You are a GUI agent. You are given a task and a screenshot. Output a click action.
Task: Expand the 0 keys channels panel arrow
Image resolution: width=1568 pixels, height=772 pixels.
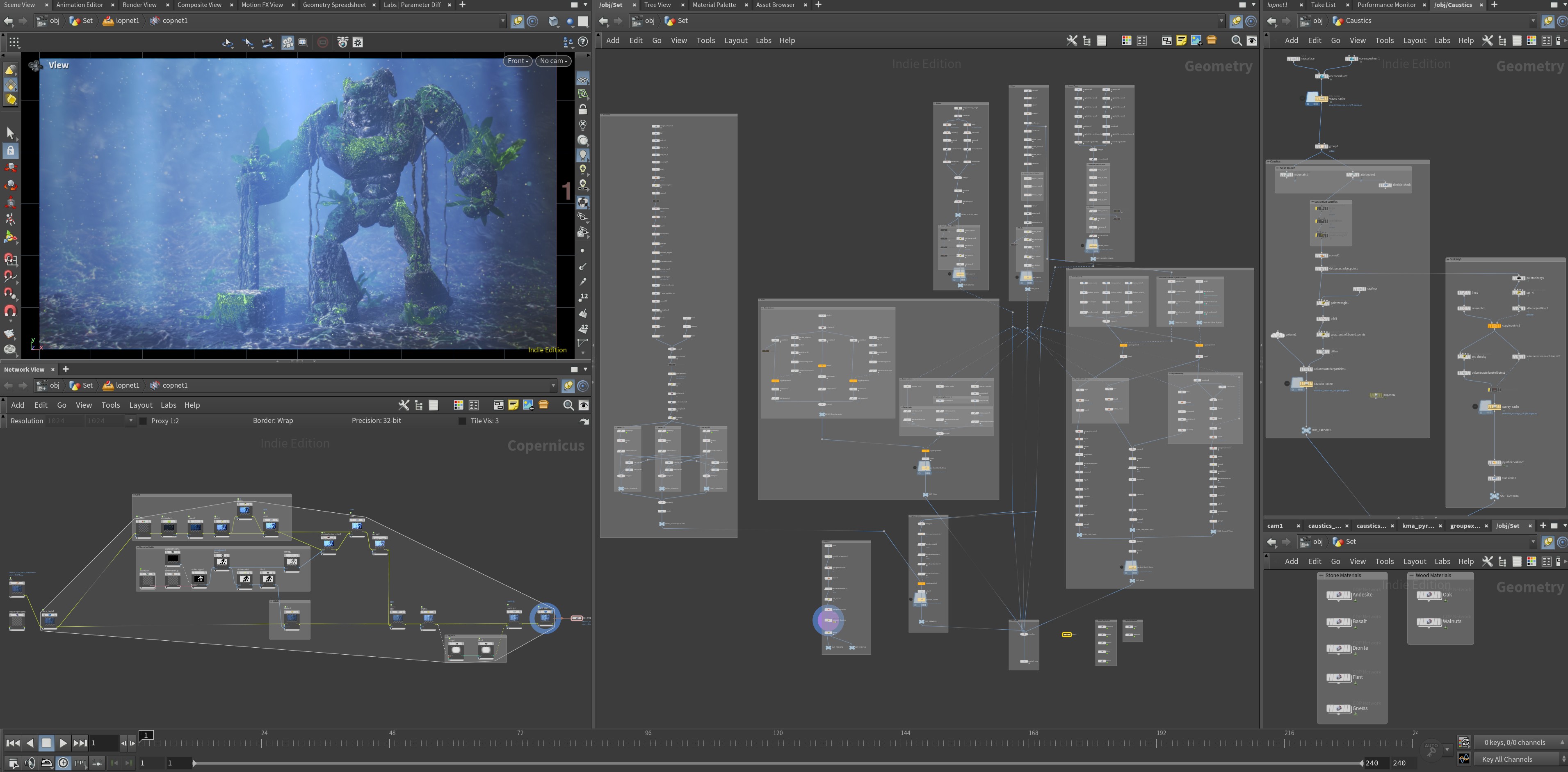[x=1562, y=742]
